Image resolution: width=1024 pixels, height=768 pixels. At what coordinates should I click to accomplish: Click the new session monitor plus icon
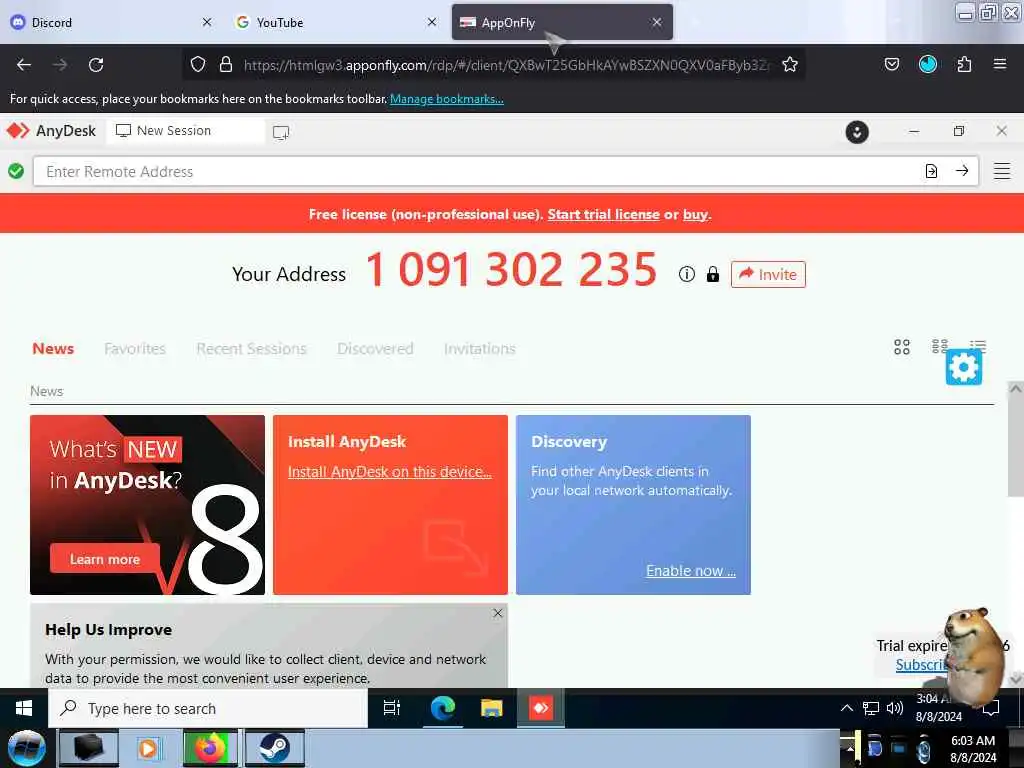[x=281, y=133]
